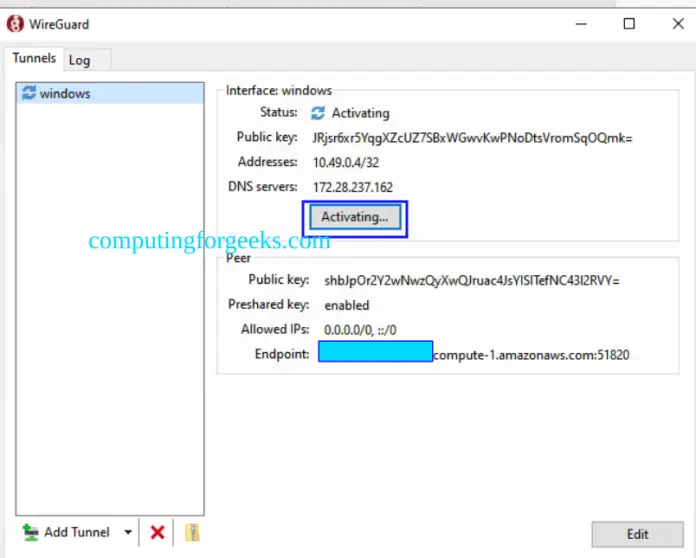
Task: Click the activating status icon beside Status
Action: click(318, 113)
